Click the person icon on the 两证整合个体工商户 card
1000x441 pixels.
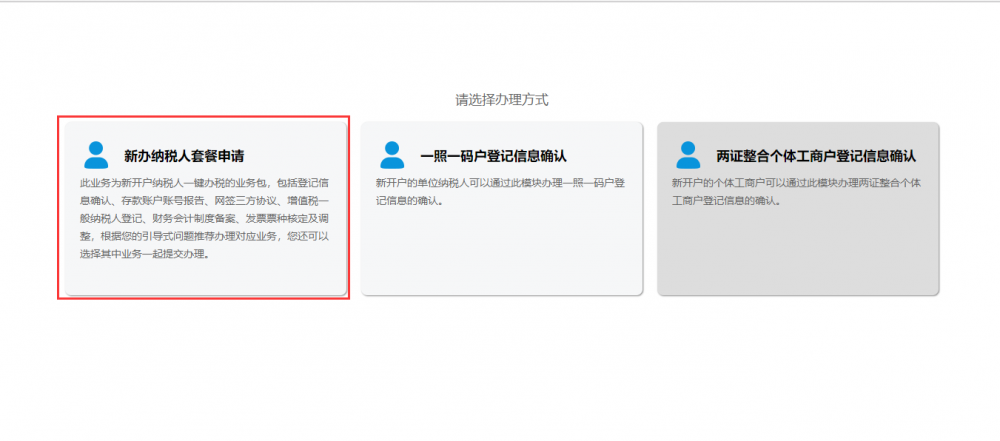[x=688, y=155]
